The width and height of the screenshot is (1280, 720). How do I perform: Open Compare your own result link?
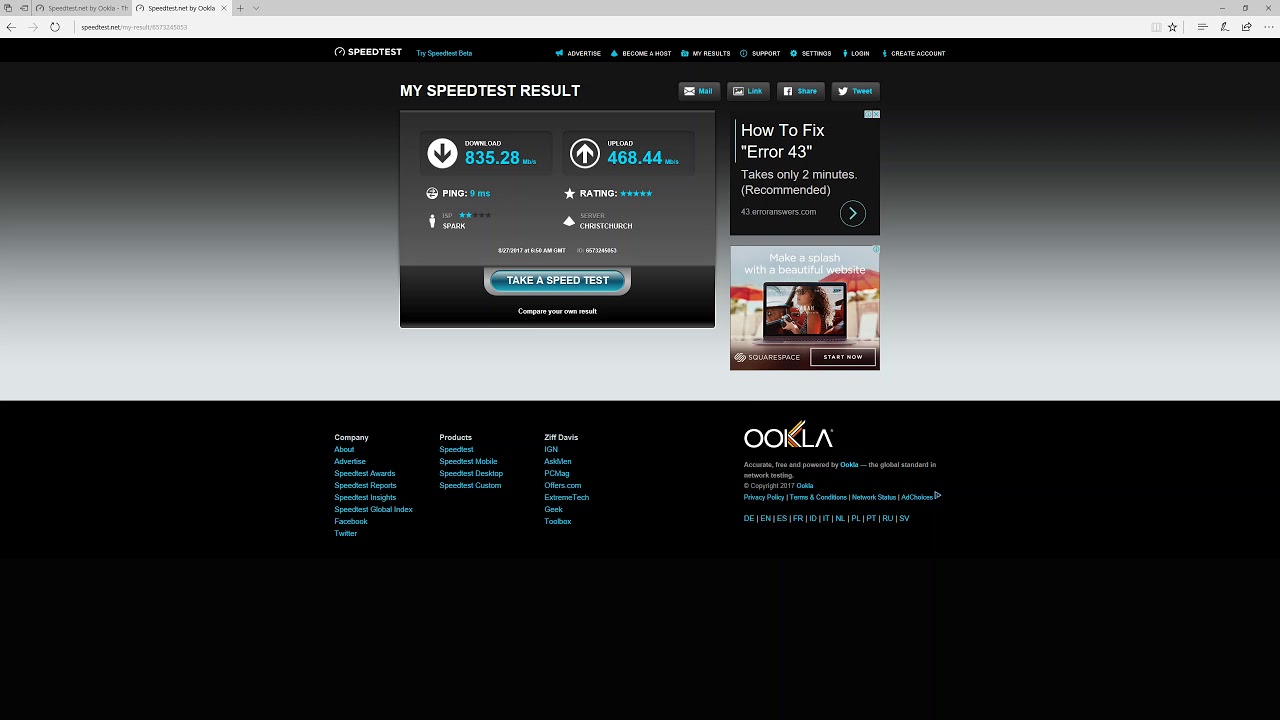pyautogui.click(x=557, y=311)
